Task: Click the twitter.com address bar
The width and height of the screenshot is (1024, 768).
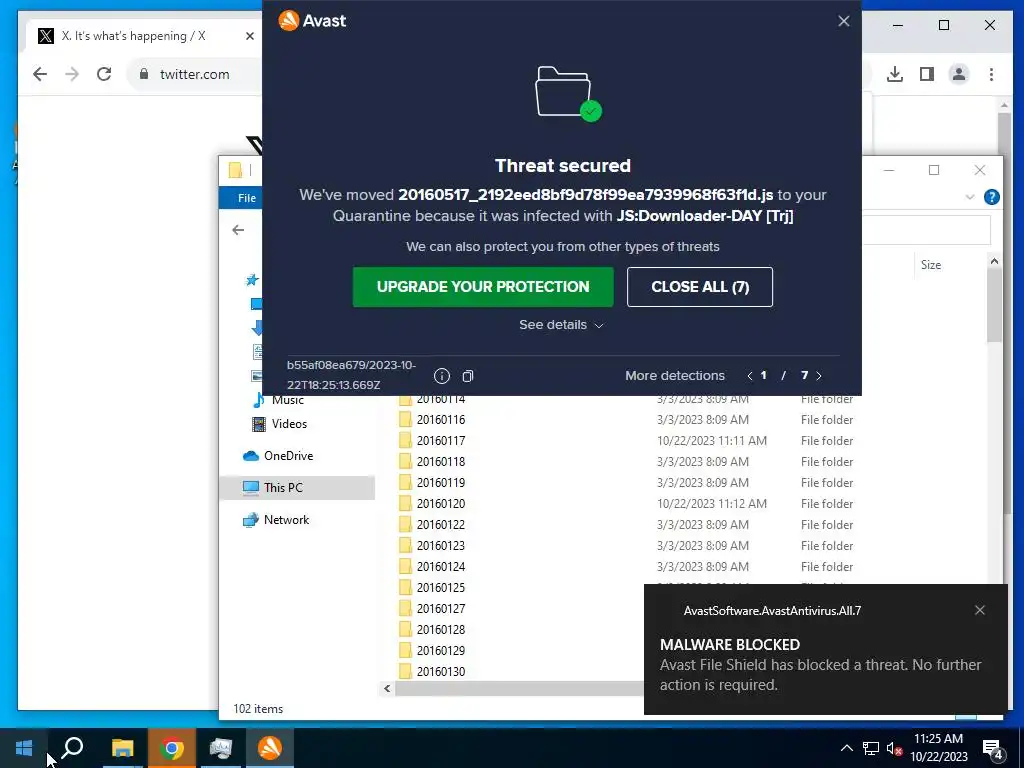Action: click(195, 74)
